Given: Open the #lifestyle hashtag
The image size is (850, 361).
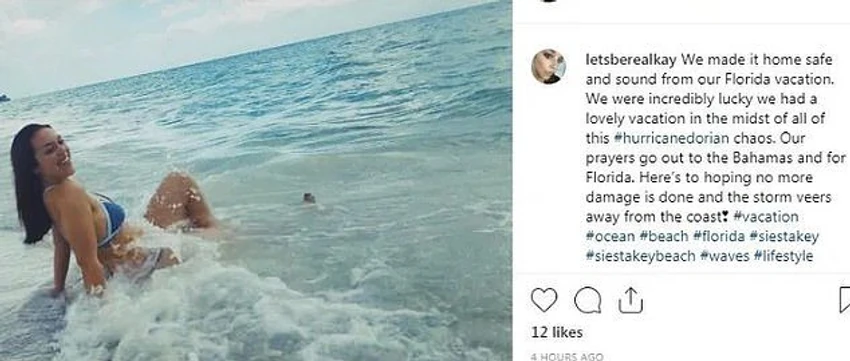Looking at the screenshot, I should (x=783, y=256).
